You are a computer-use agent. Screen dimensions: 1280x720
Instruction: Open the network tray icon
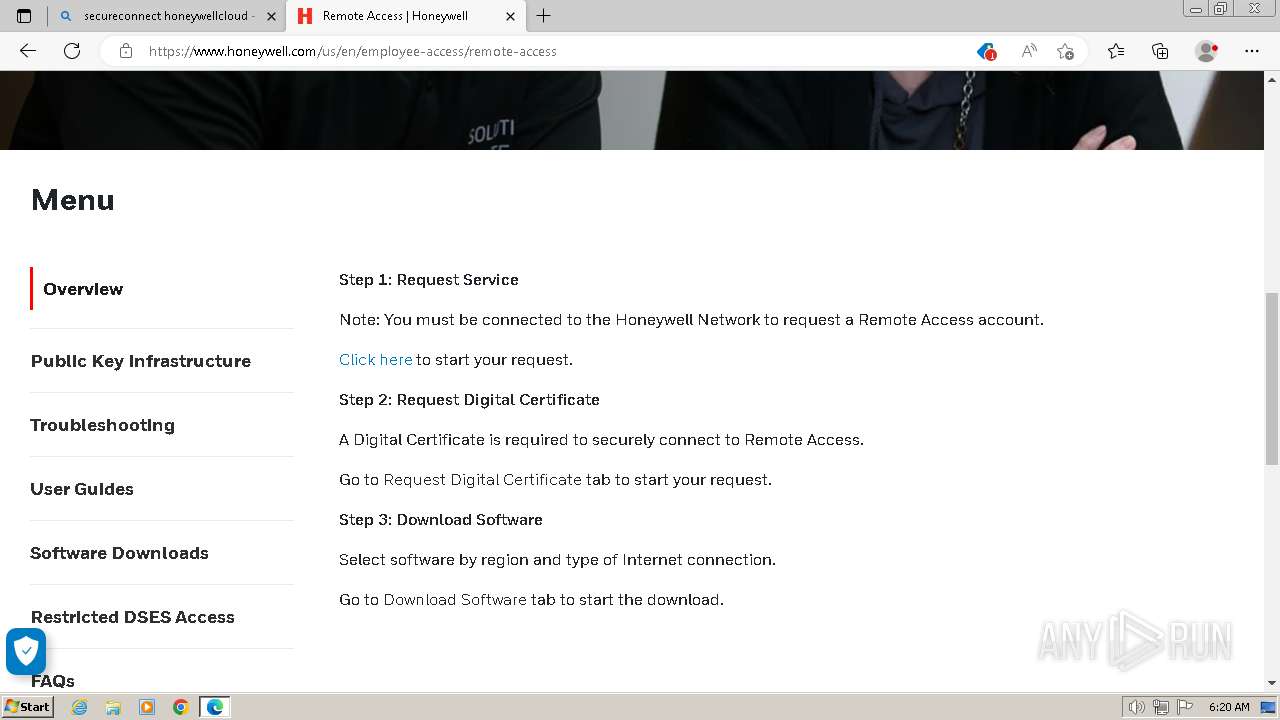[1161, 707]
